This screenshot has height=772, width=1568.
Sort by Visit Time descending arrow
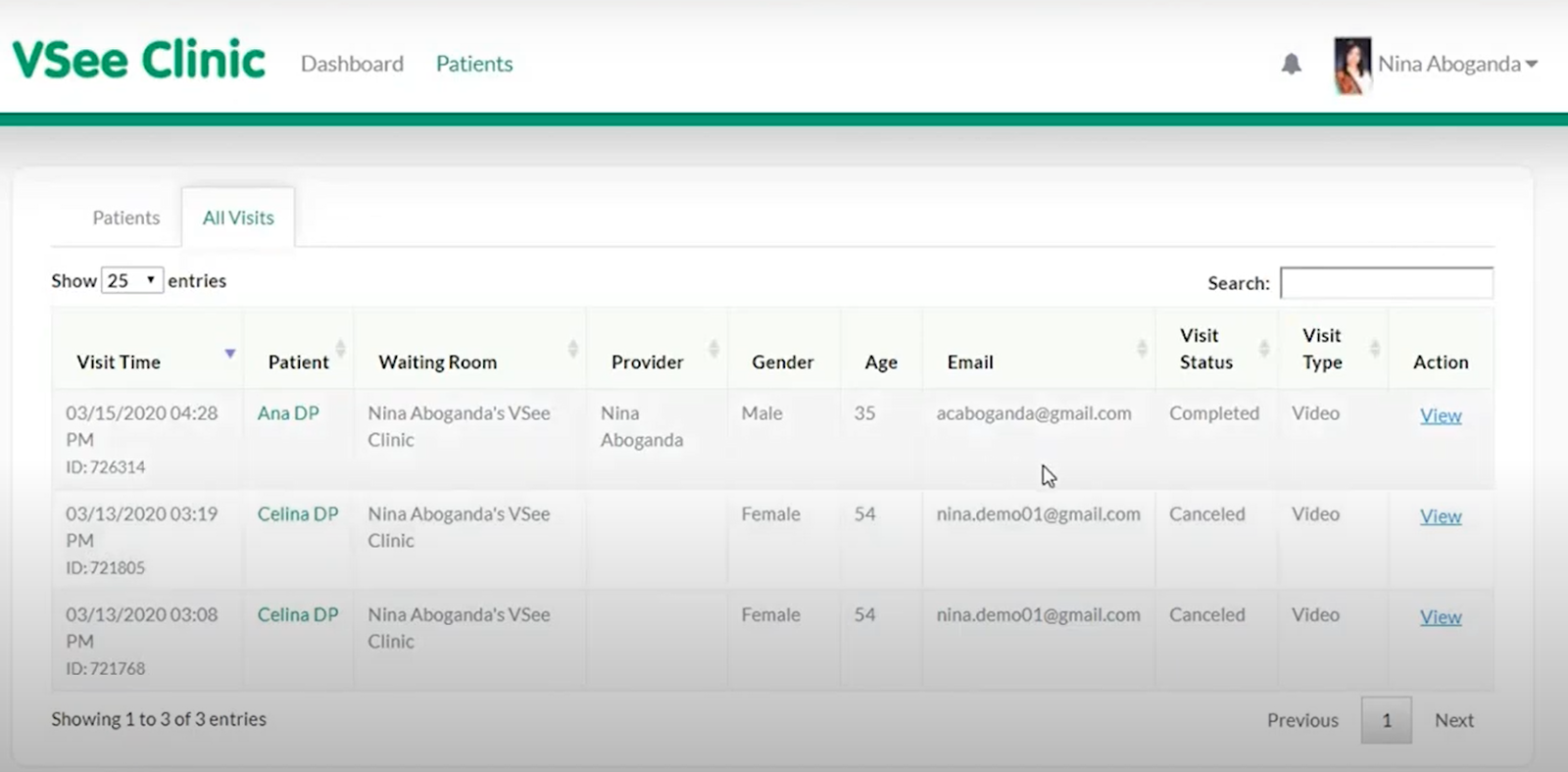pos(229,353)
